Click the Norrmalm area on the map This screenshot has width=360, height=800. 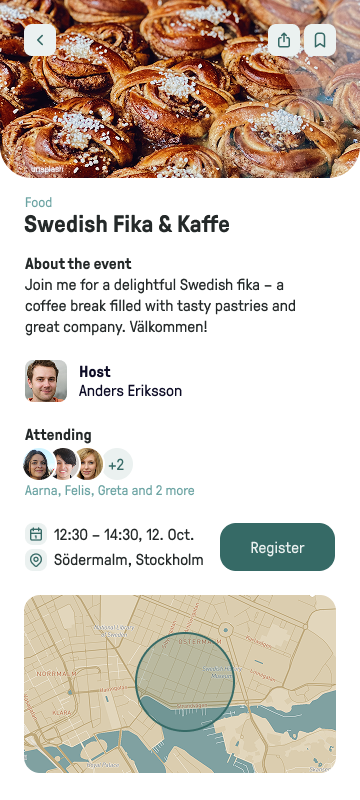[x=56, y=674]
